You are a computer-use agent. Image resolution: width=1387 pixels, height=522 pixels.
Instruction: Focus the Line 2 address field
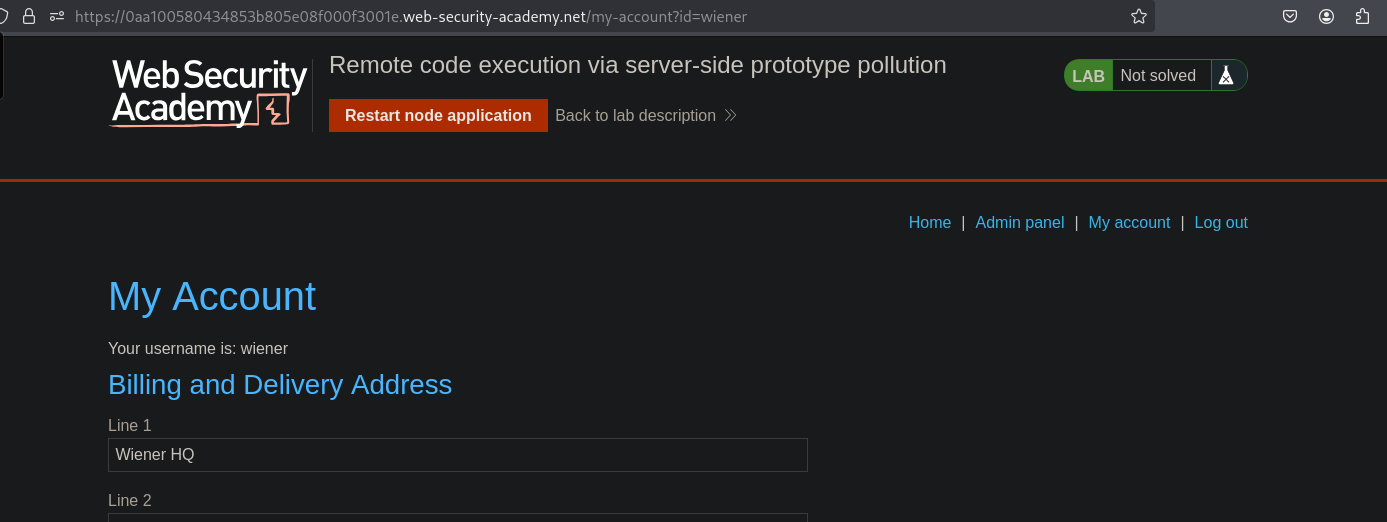(457, 517)
